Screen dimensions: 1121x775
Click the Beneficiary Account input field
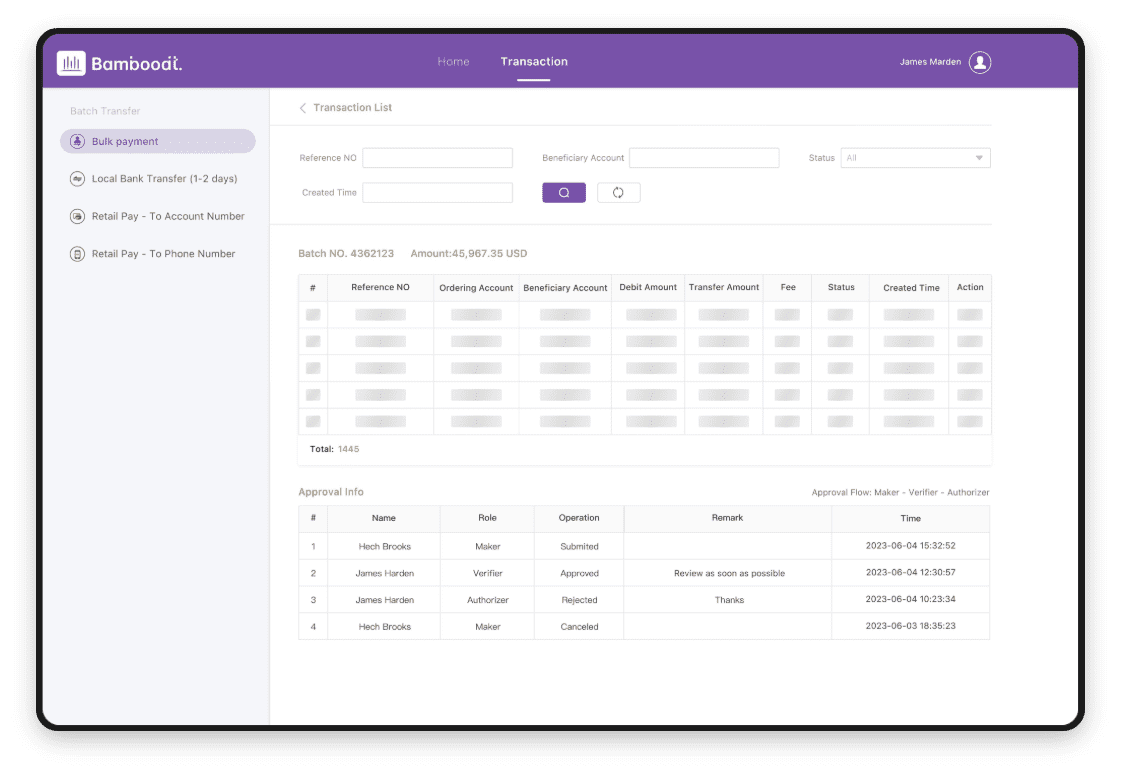click(703, 158)
